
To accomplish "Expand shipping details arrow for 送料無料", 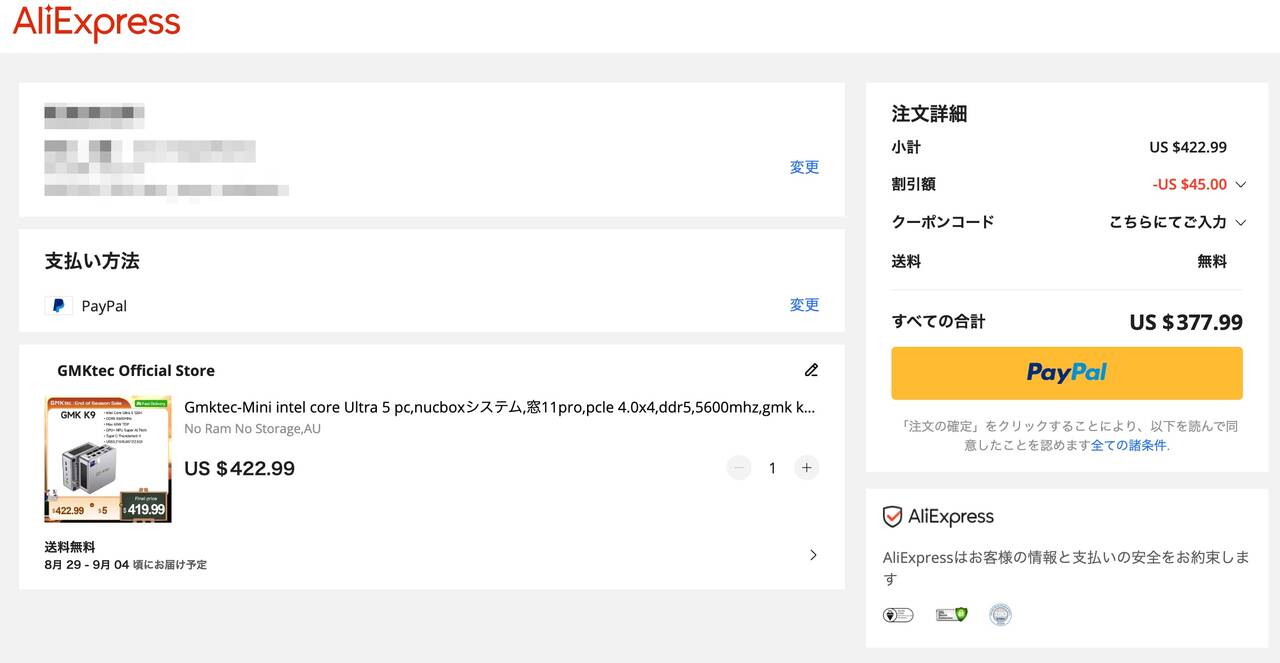I will click(813, 555).
